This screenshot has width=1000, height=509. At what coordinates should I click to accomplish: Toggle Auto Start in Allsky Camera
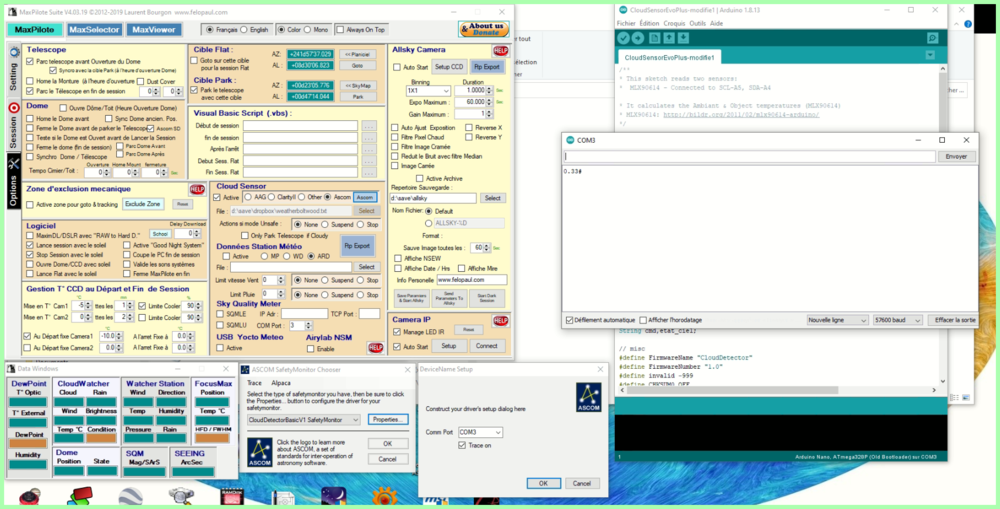click(x=397, y=67)
